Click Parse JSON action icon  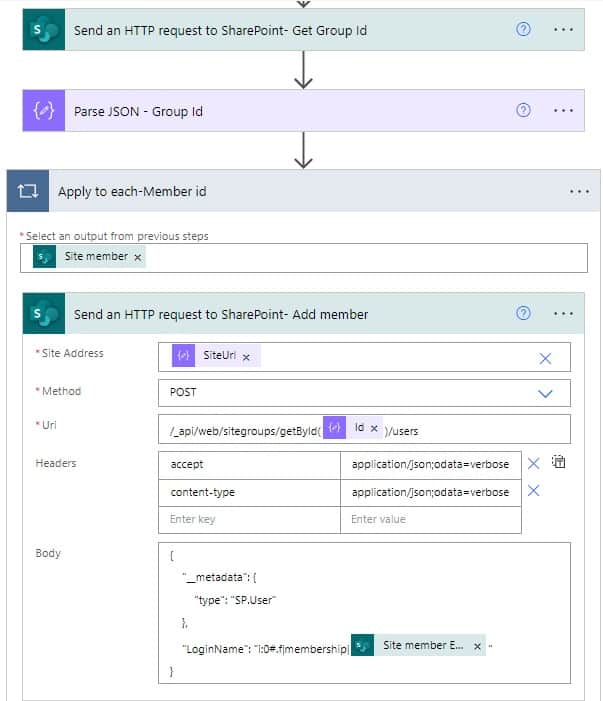click(x=44, y=110)
